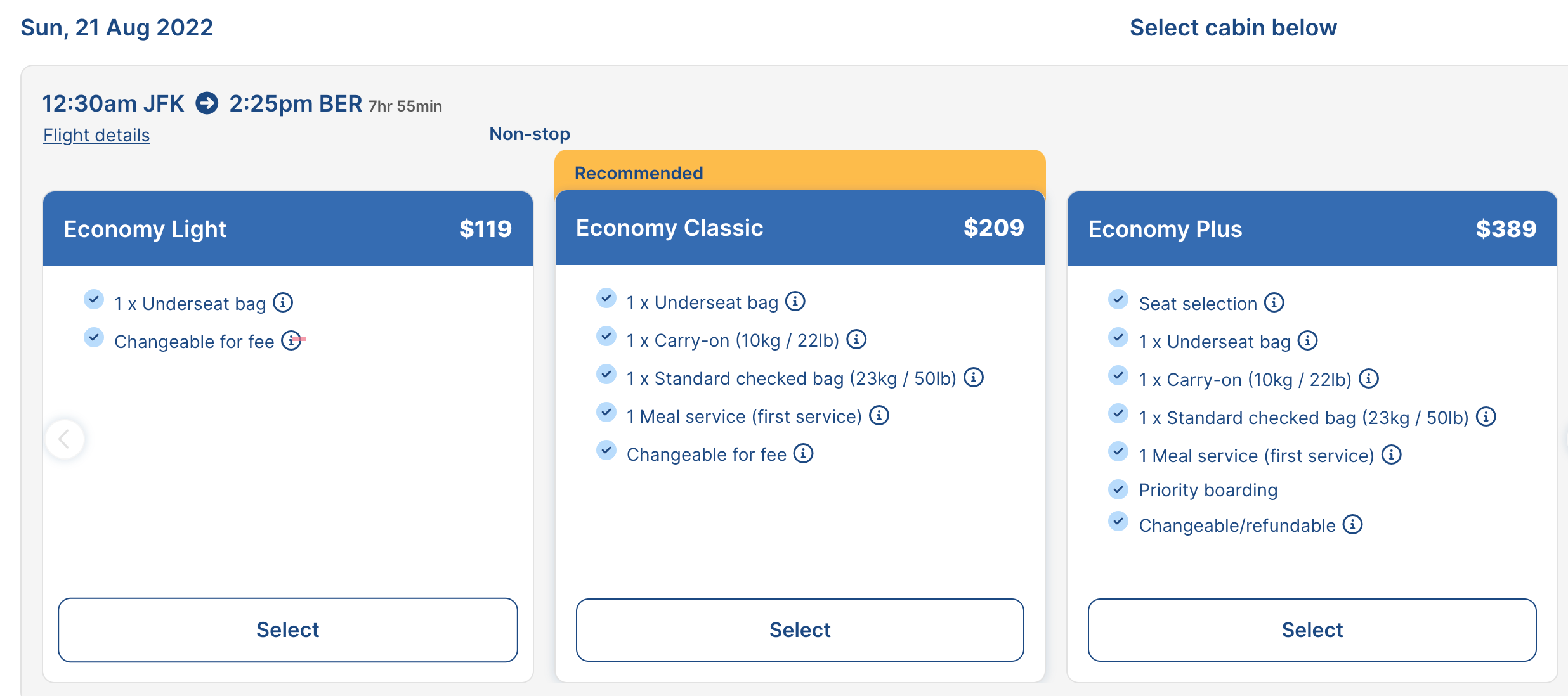The width and height of the screenshot is (1568, 696).
Task: Open info for Economy Classic Carry-on (10kg / 22lb)
Action: (856, 340)
